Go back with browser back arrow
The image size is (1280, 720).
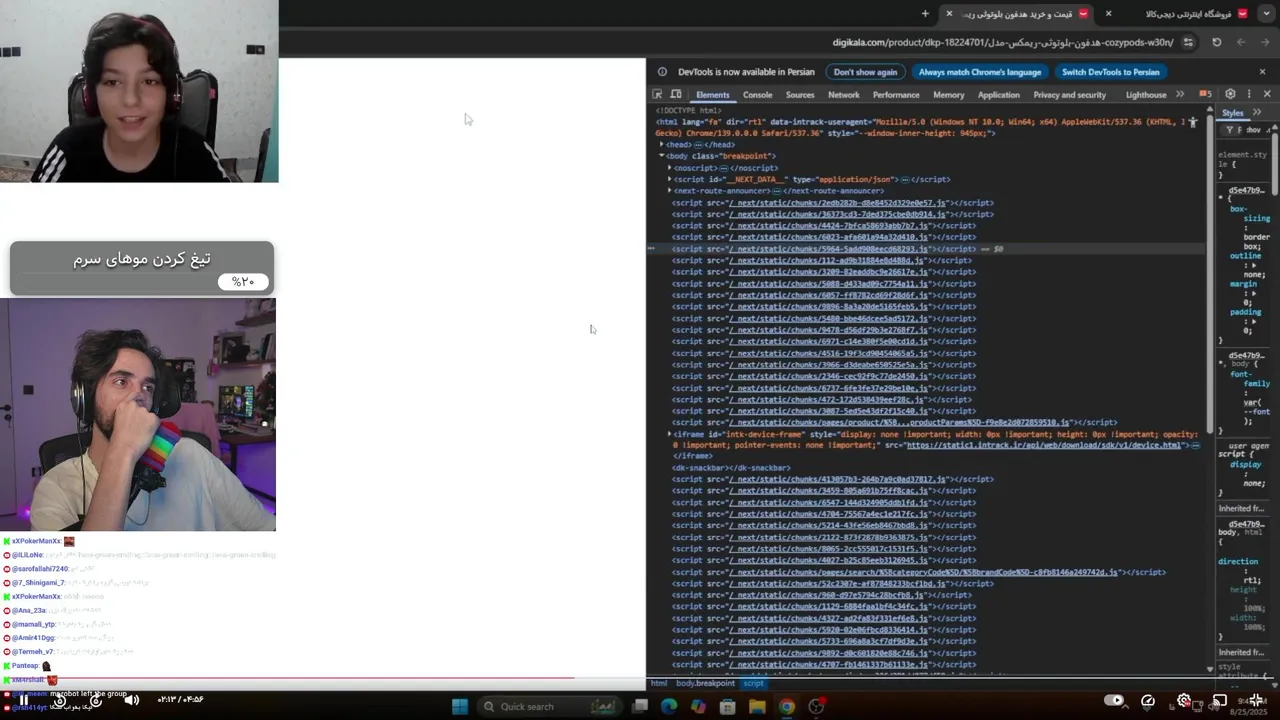(1264, 43)
